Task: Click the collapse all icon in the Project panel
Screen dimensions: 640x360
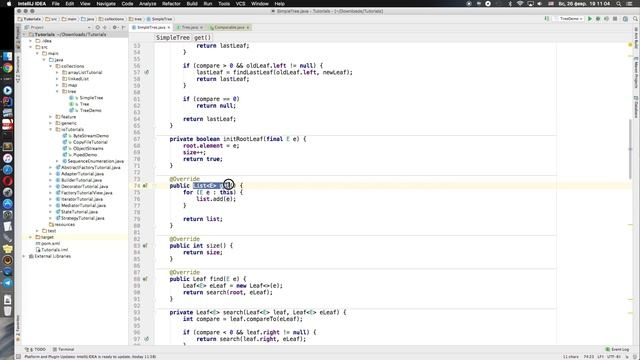Action: (105, 27)
